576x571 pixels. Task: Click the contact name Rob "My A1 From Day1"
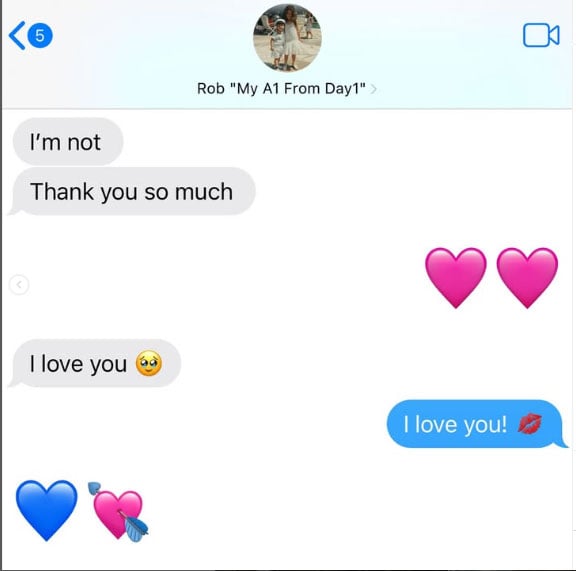pyautogui.click(x=281, y=89)
